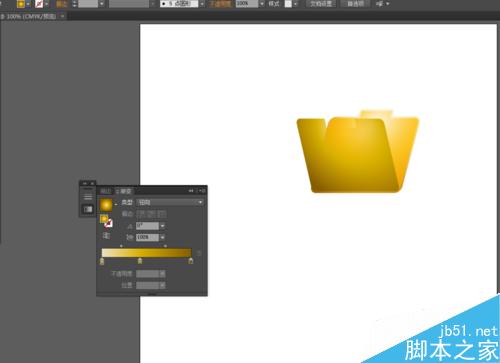
Task: Click the opacity 100% field in control bar
Action: tap(247, 4)
